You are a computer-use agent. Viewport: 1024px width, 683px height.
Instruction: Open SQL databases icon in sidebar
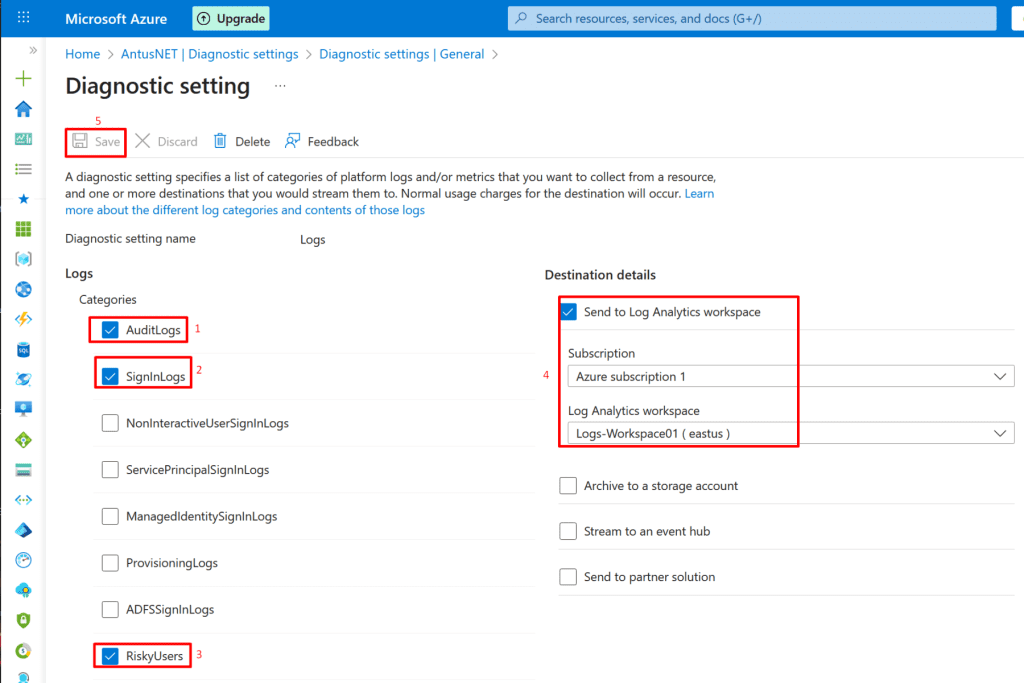point(24,350)
